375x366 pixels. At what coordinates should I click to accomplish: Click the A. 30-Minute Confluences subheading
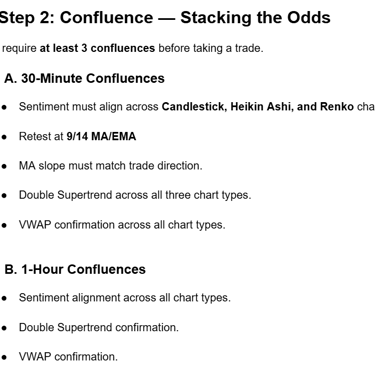84,78
